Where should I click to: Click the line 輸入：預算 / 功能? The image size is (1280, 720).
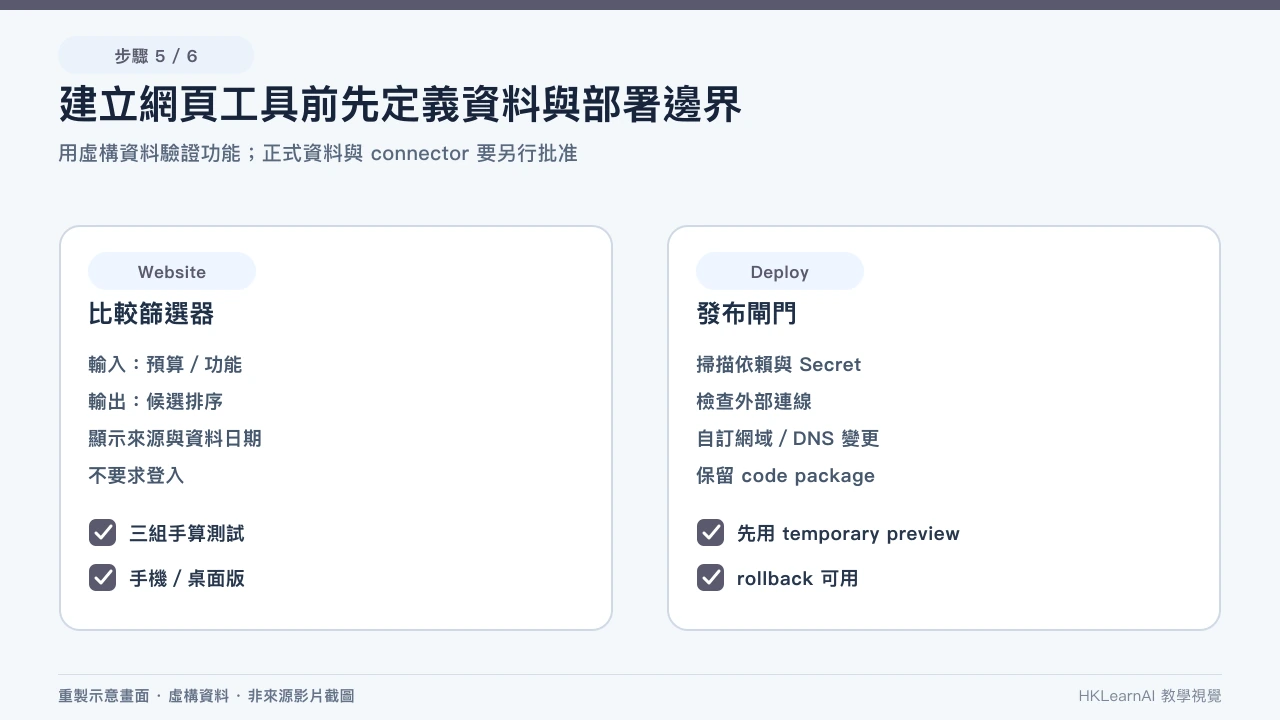point(165,364)
